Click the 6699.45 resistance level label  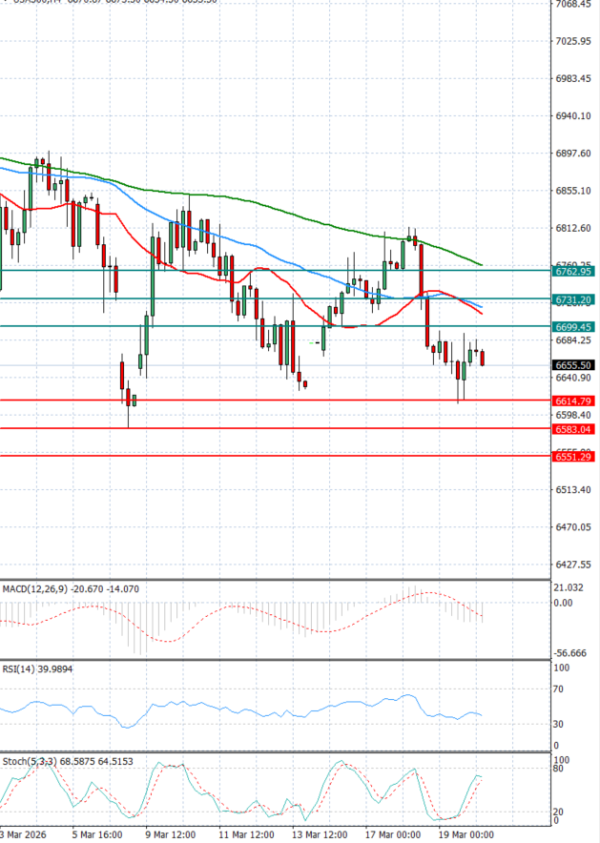pyautogui.click(x=573, y=327)
